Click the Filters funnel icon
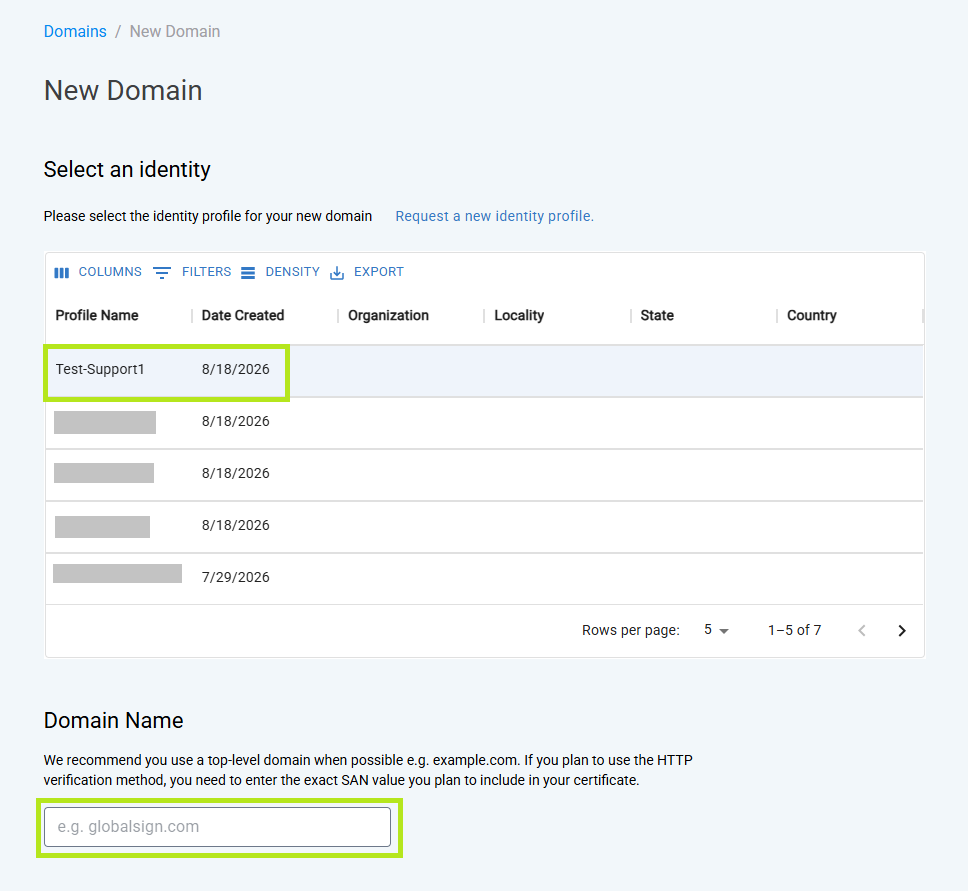 click(162, 272)
